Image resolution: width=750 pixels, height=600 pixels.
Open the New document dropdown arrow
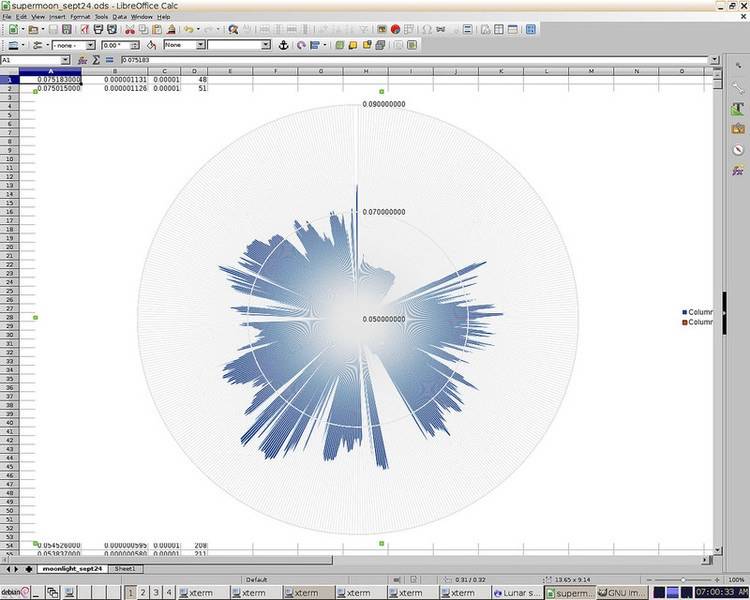pos(22,30)
